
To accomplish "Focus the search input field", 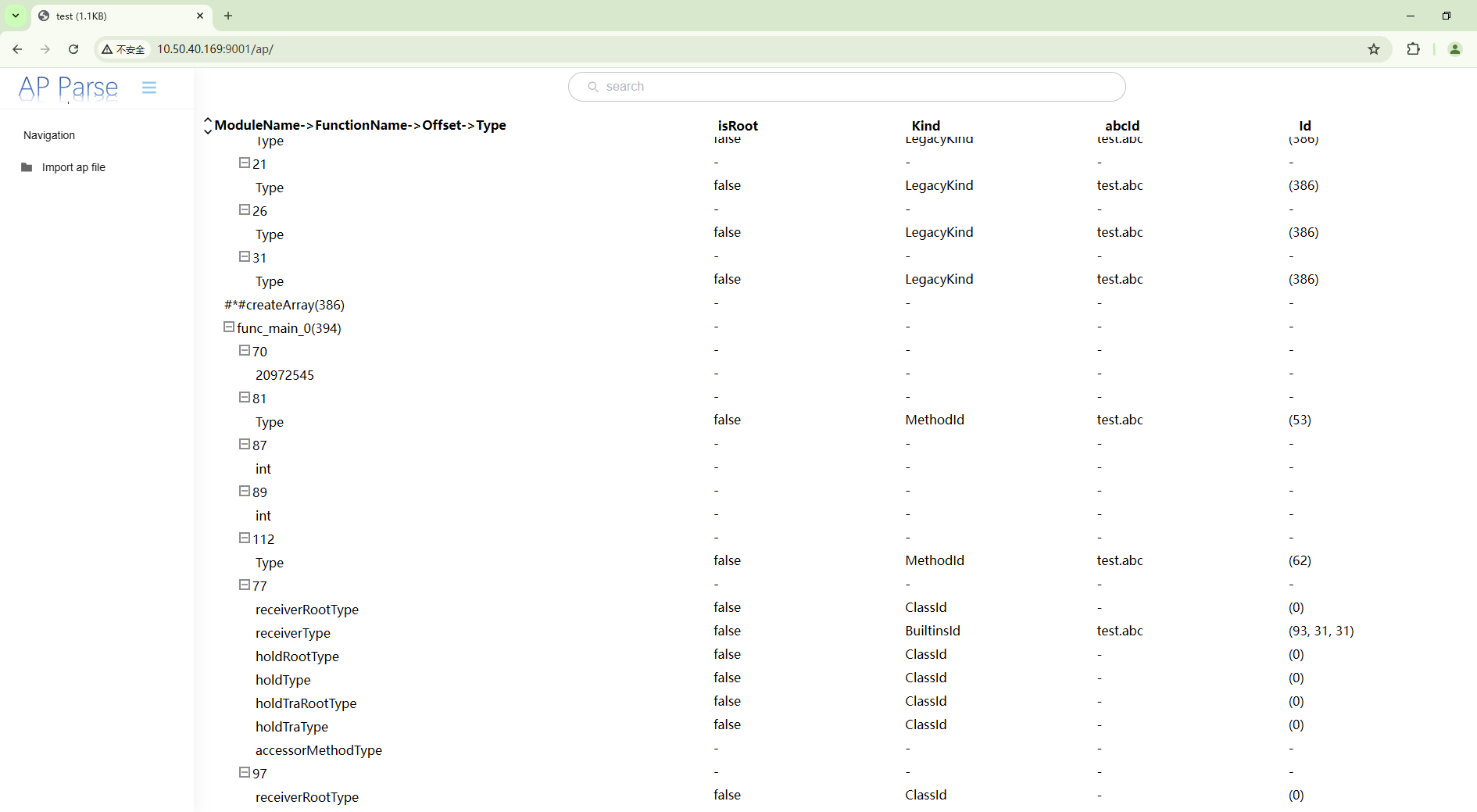I will pyautogui.click(x=847, y=87).
